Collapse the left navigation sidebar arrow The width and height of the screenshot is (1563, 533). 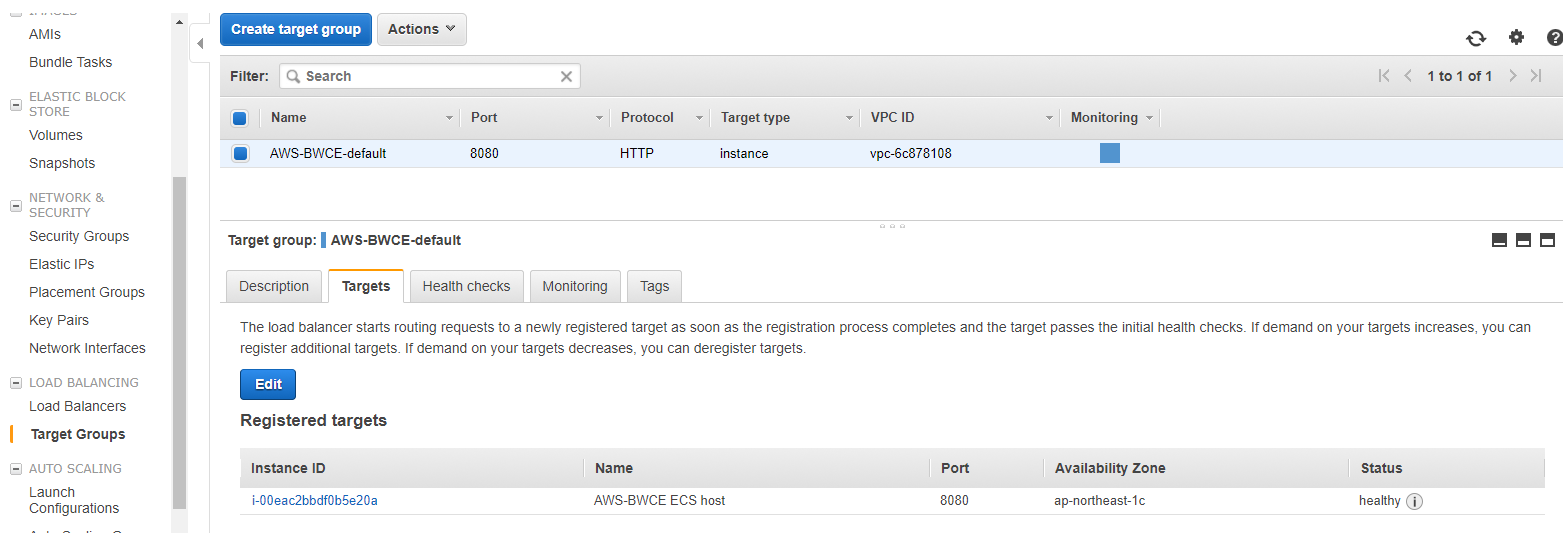click(x=200, y=44)
